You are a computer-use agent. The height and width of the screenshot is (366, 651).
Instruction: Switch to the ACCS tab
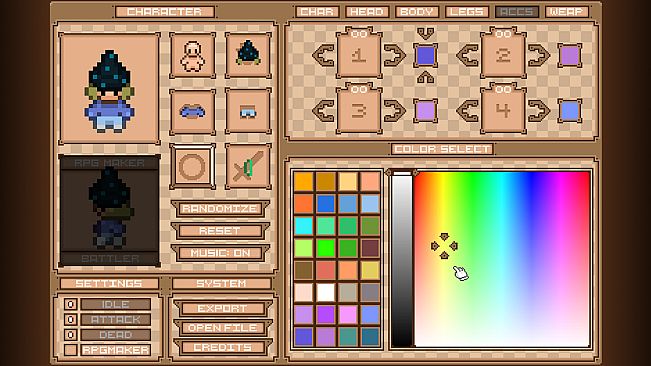point(517,12)
